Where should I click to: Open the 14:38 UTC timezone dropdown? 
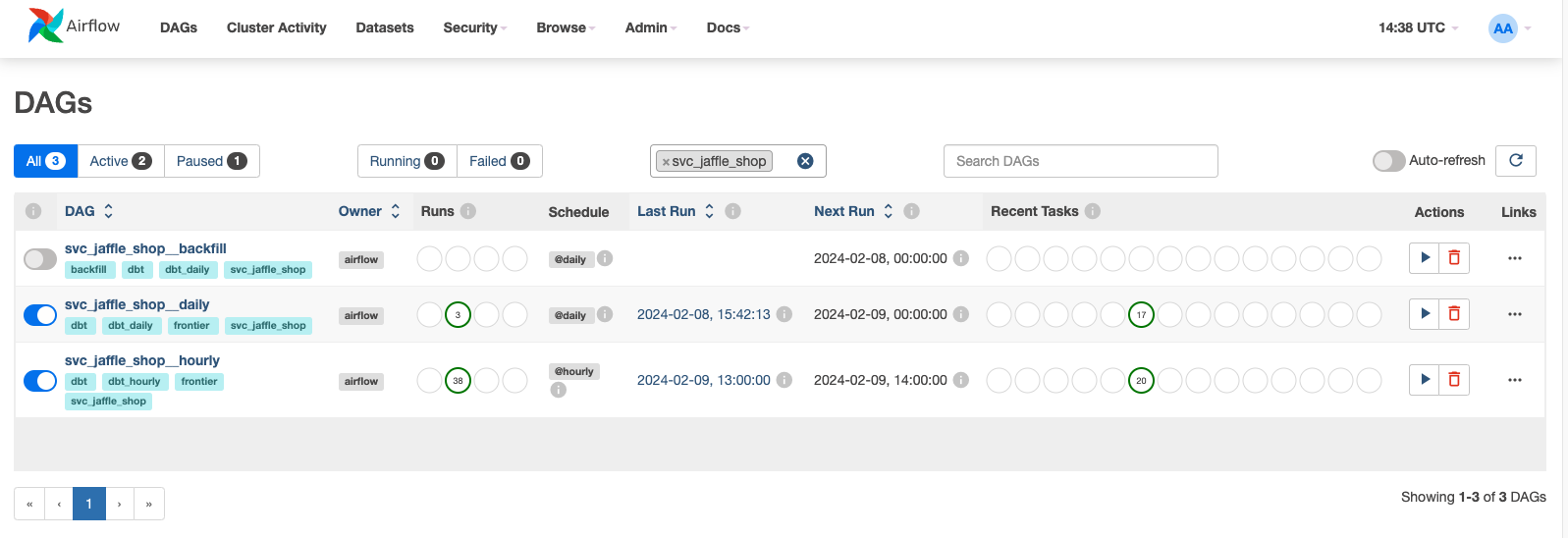(1418, 27)
